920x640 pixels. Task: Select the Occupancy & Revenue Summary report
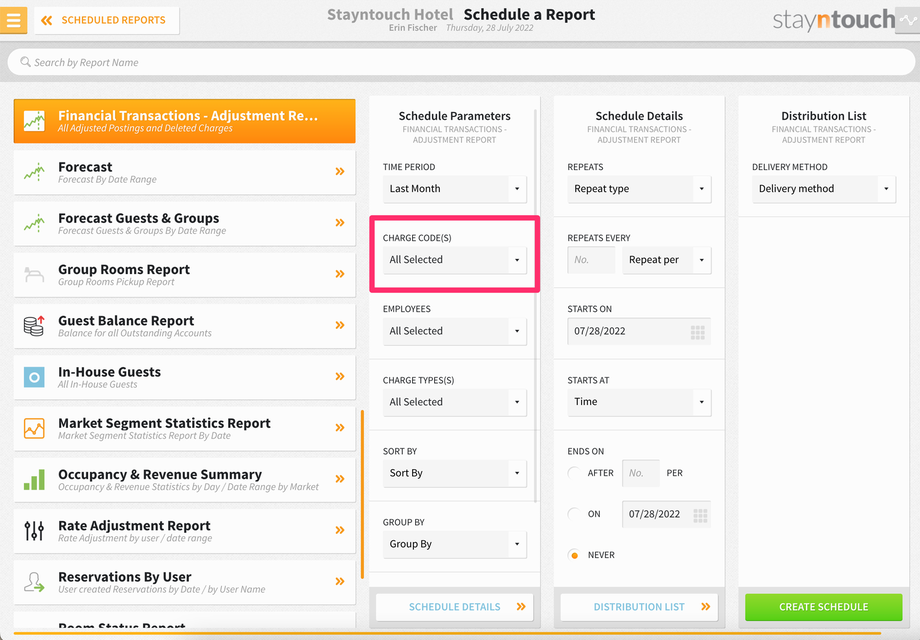click(x=184, y=479)
